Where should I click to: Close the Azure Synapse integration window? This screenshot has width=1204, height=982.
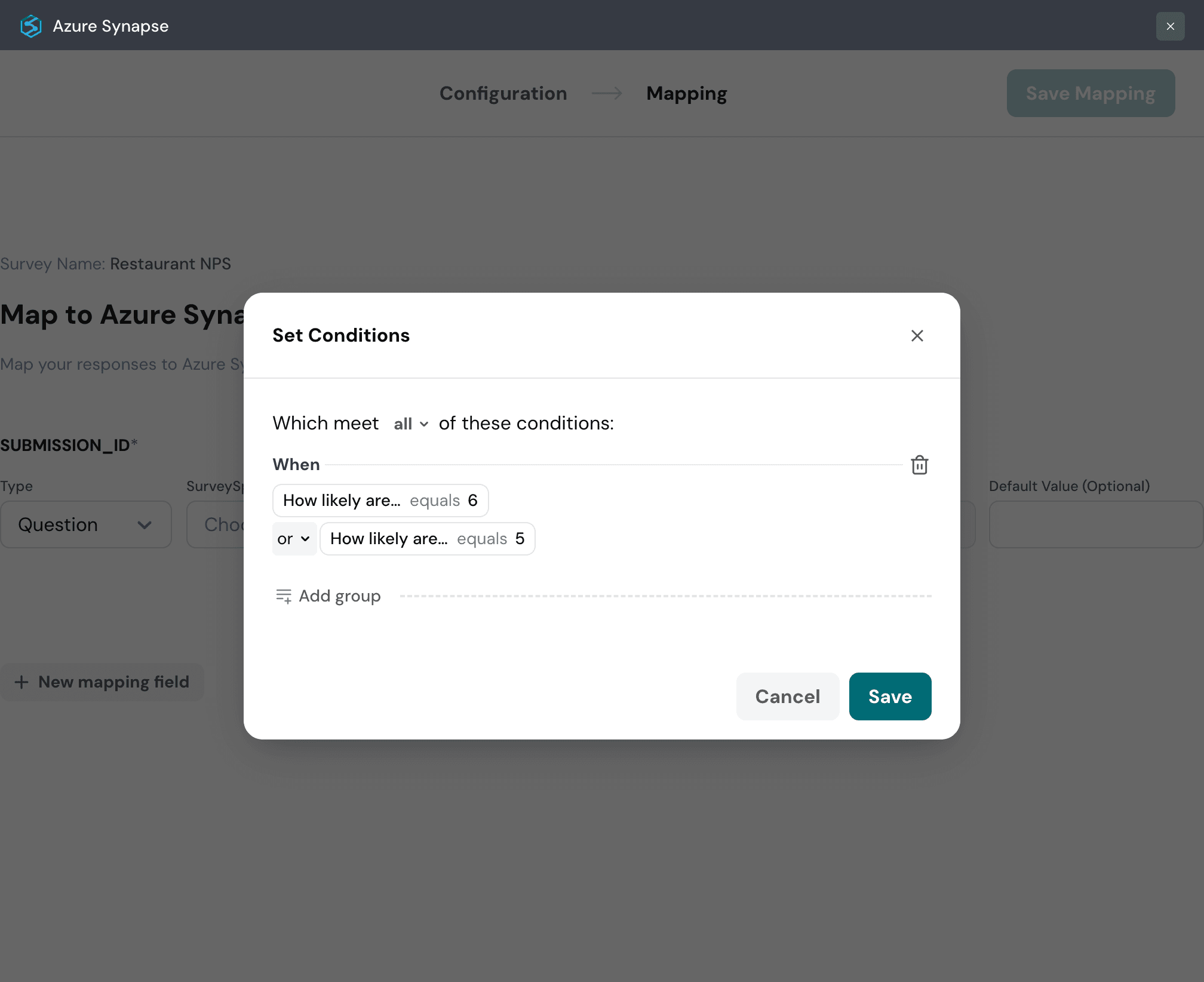(1170, 26)
